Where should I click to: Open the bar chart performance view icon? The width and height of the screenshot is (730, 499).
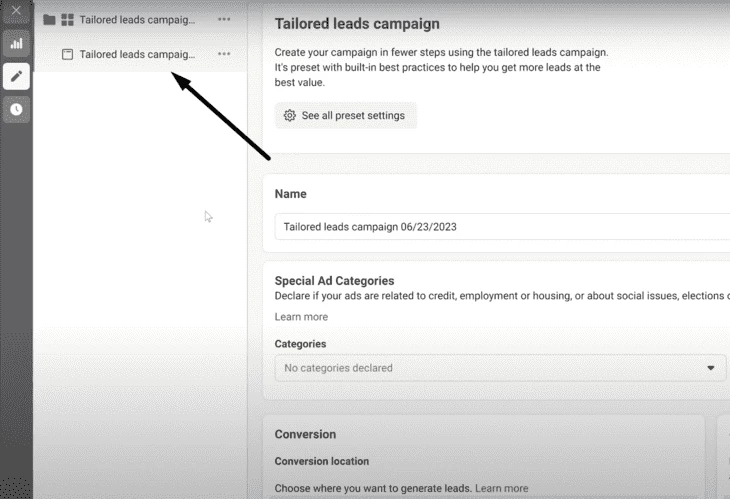click(16, 44)
